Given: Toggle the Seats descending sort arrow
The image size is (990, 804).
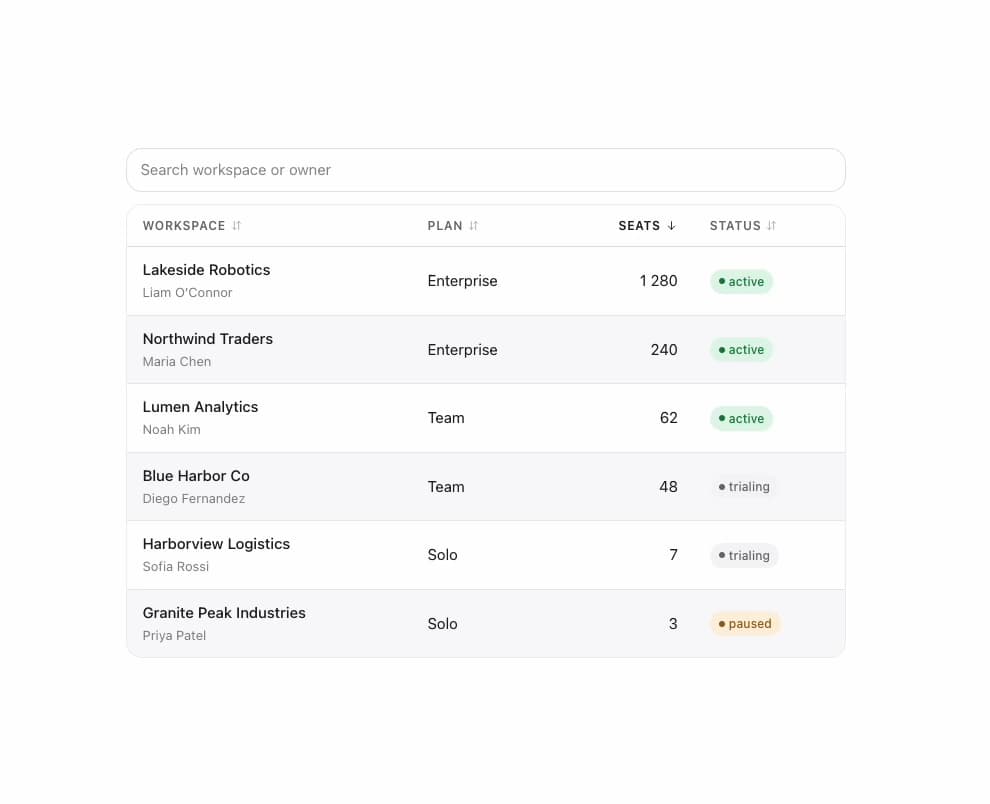Looking at the screenshot, I should coord(671,225).
